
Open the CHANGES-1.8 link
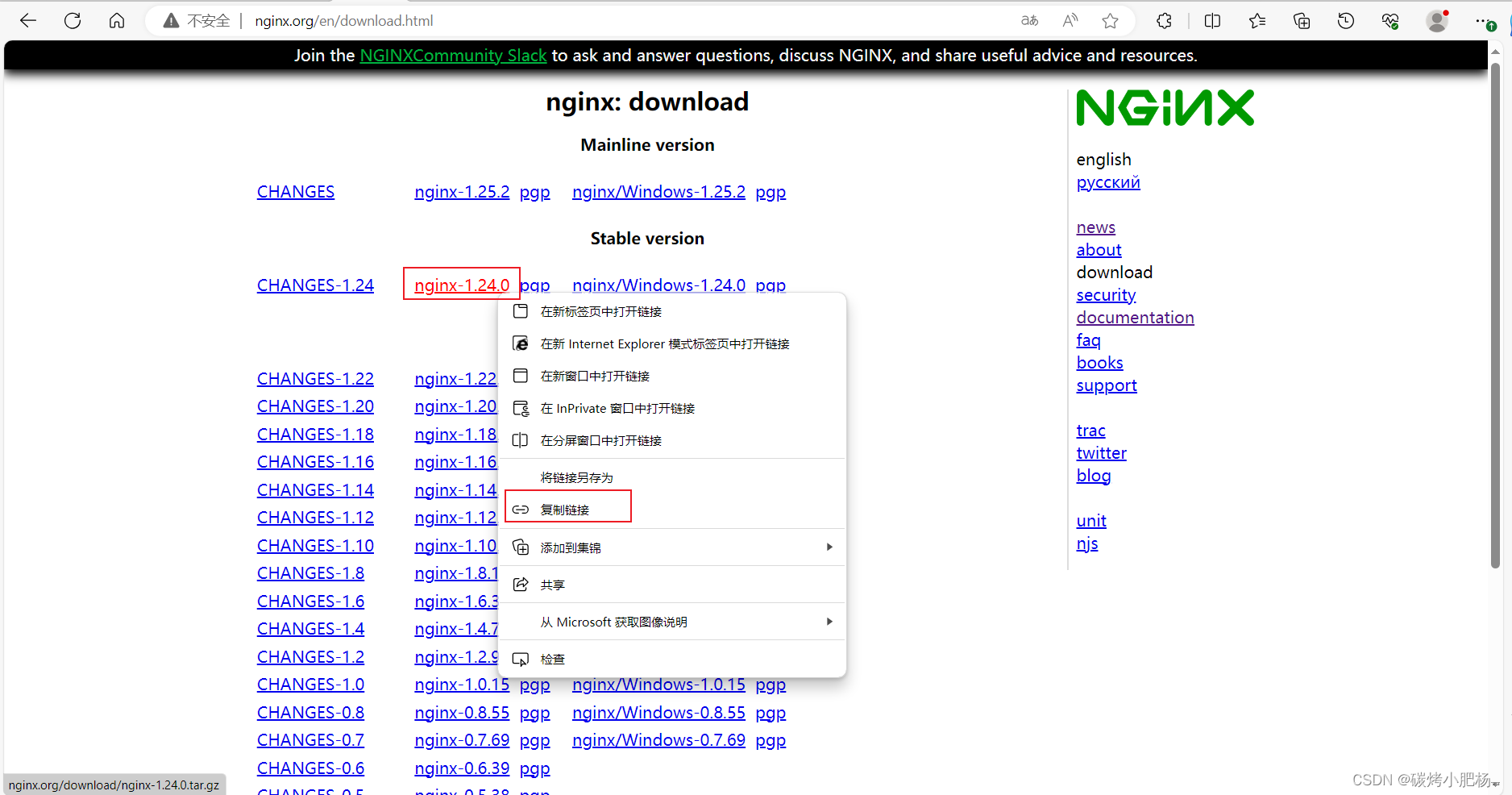tap(310, 573)
